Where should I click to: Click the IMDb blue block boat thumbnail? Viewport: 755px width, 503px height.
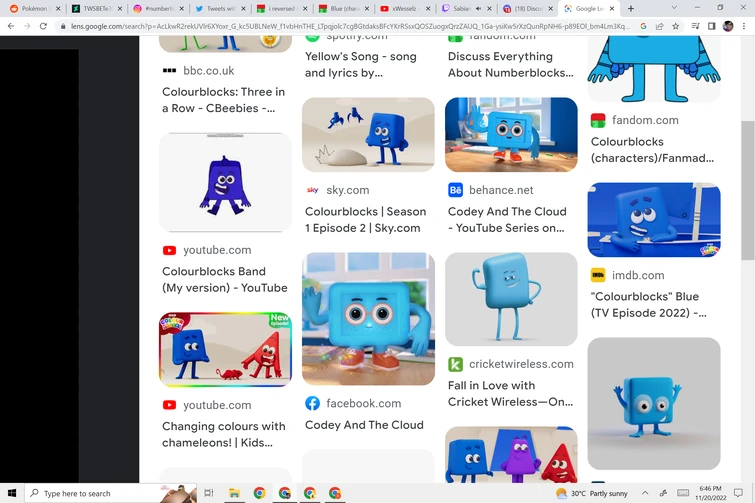654,219
